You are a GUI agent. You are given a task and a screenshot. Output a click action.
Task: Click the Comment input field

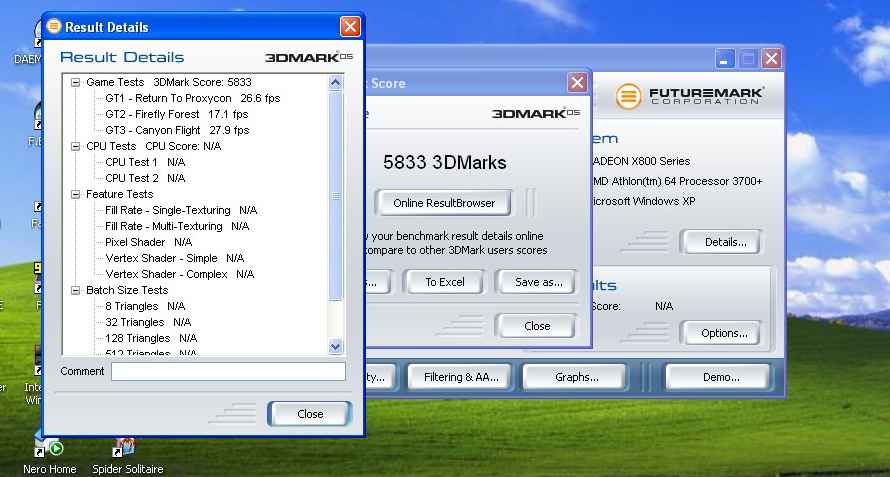[228, 371]
